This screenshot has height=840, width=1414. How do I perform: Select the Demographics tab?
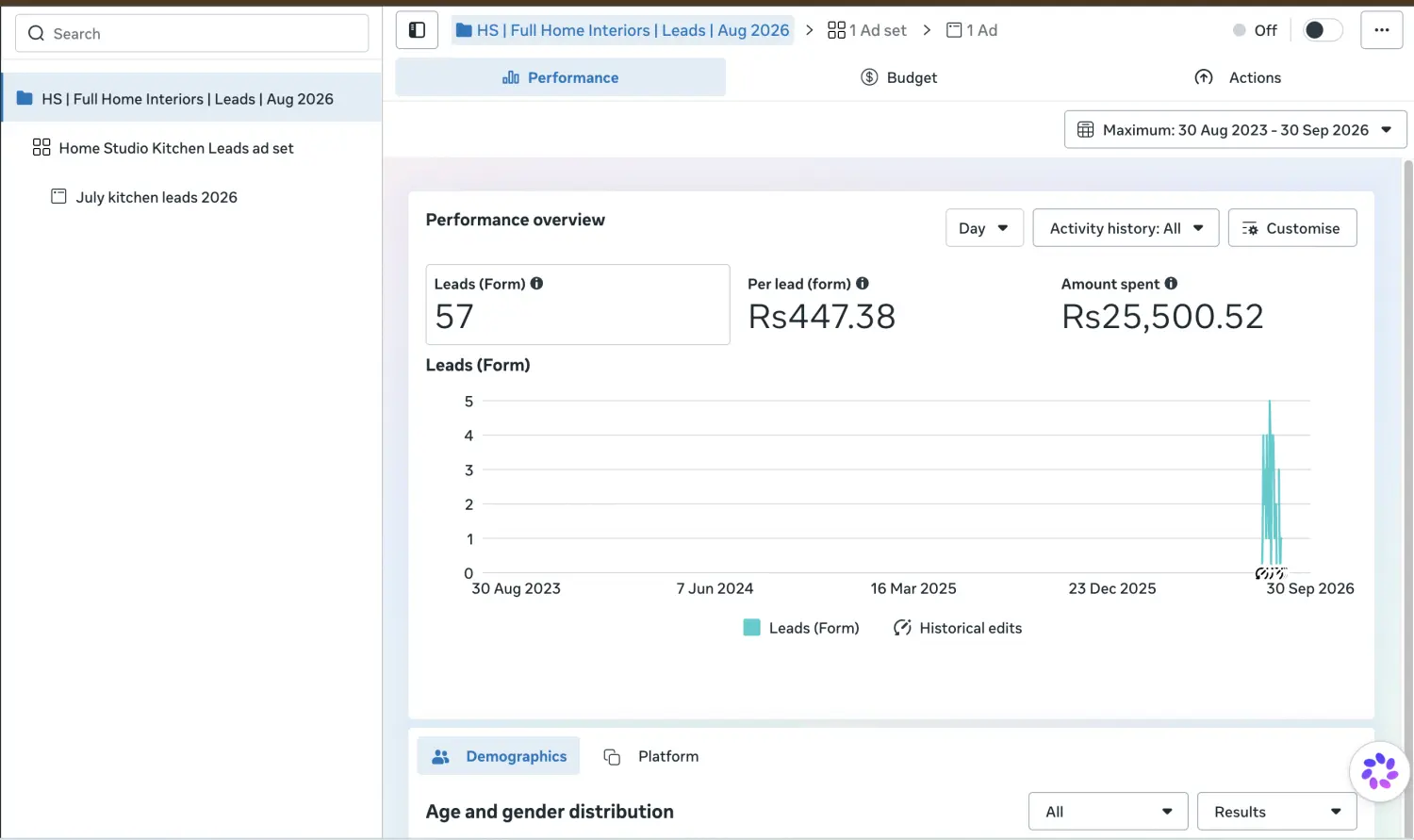tap(499, 756)
